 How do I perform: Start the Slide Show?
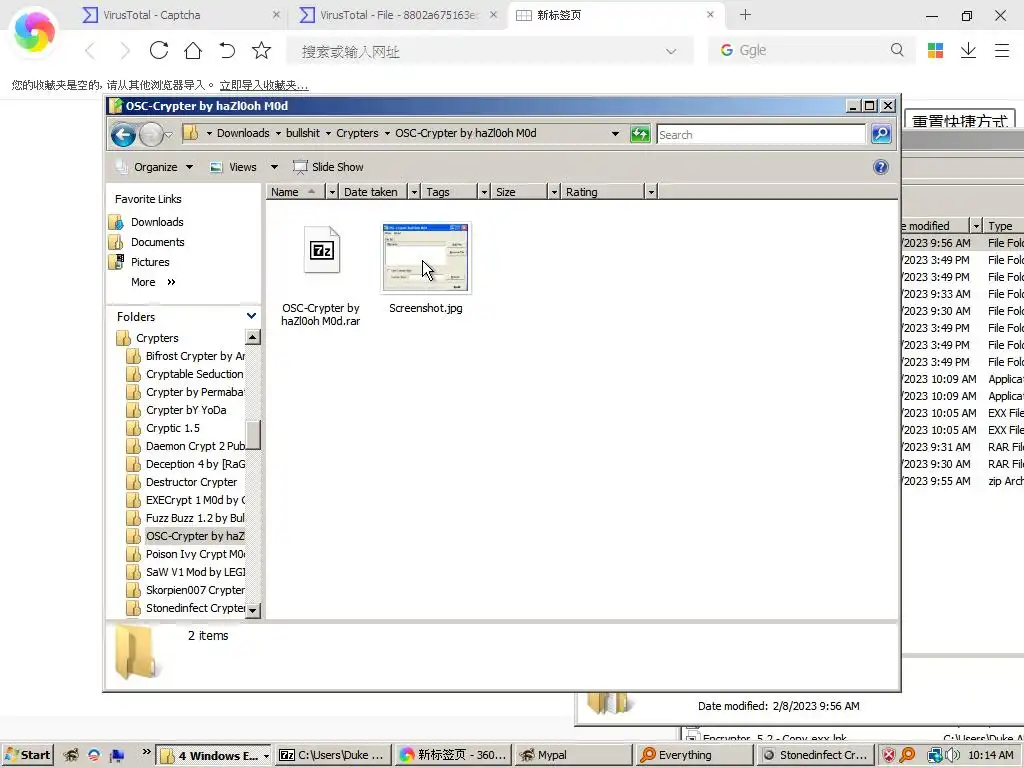pyautogui.click(x=328, y=167)
